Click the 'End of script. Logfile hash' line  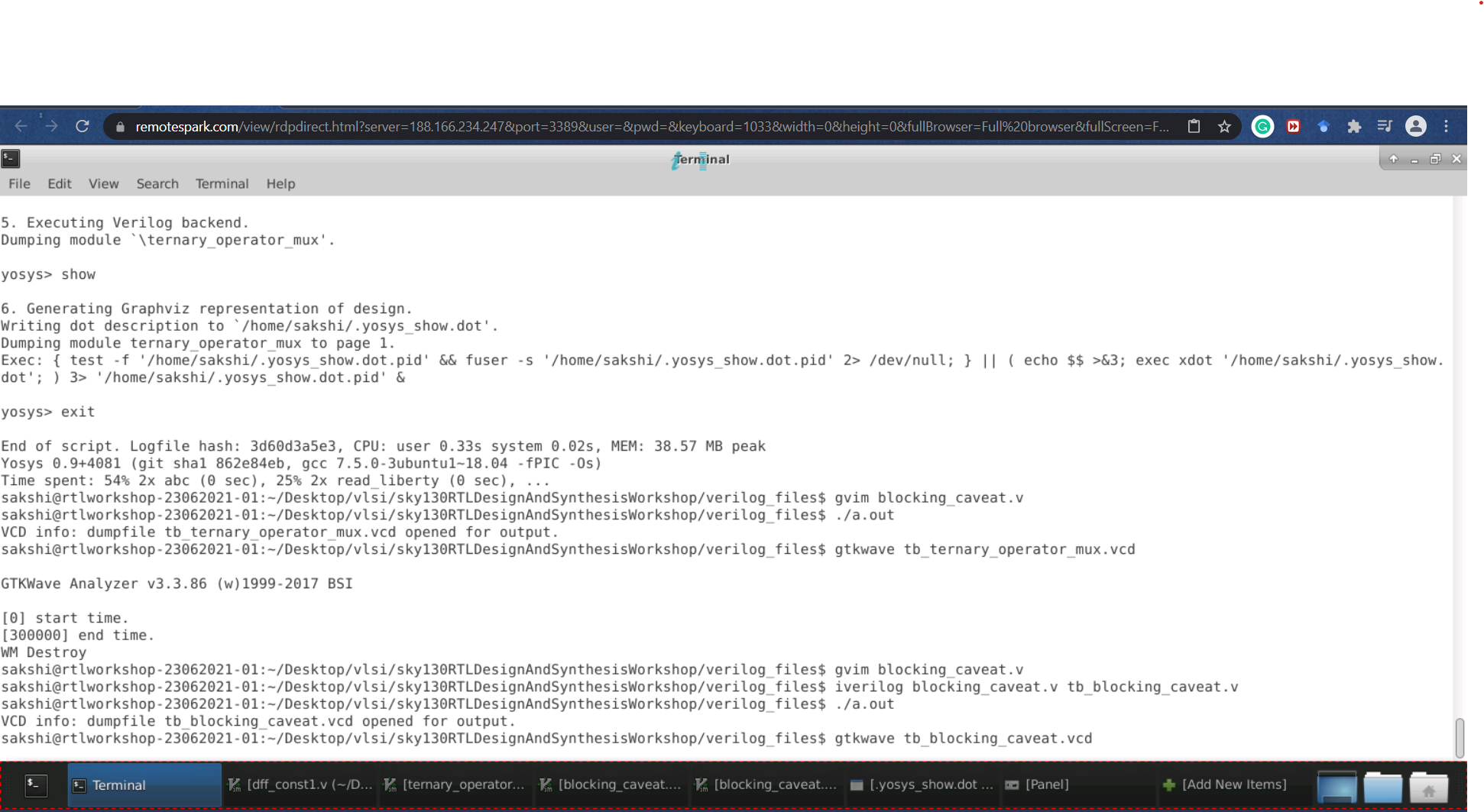pos(383,446)
